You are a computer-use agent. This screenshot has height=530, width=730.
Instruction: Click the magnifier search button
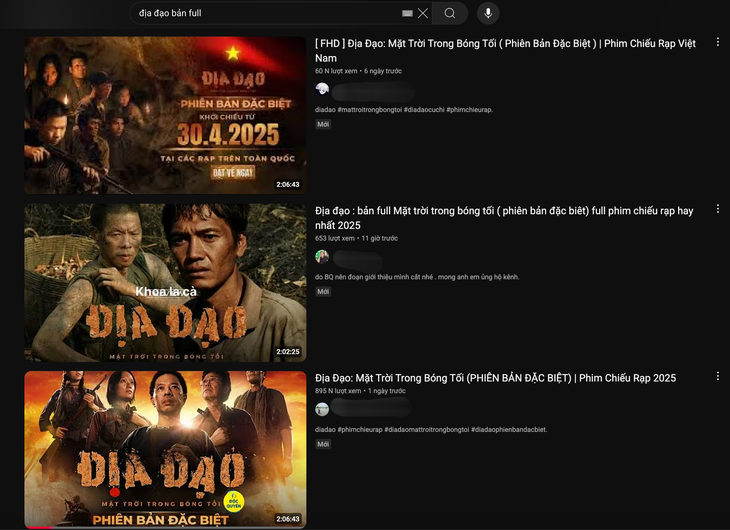450,13
